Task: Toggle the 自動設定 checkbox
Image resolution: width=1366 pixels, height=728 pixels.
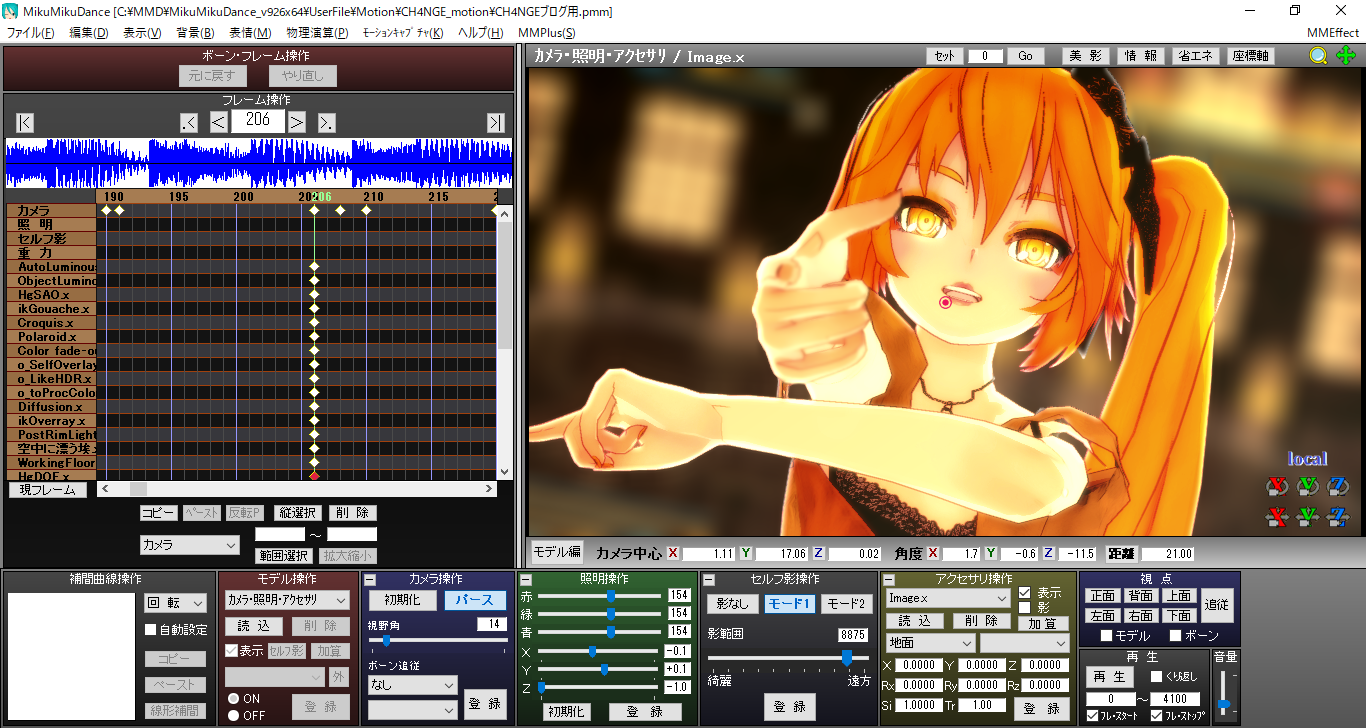Action: 151,630
